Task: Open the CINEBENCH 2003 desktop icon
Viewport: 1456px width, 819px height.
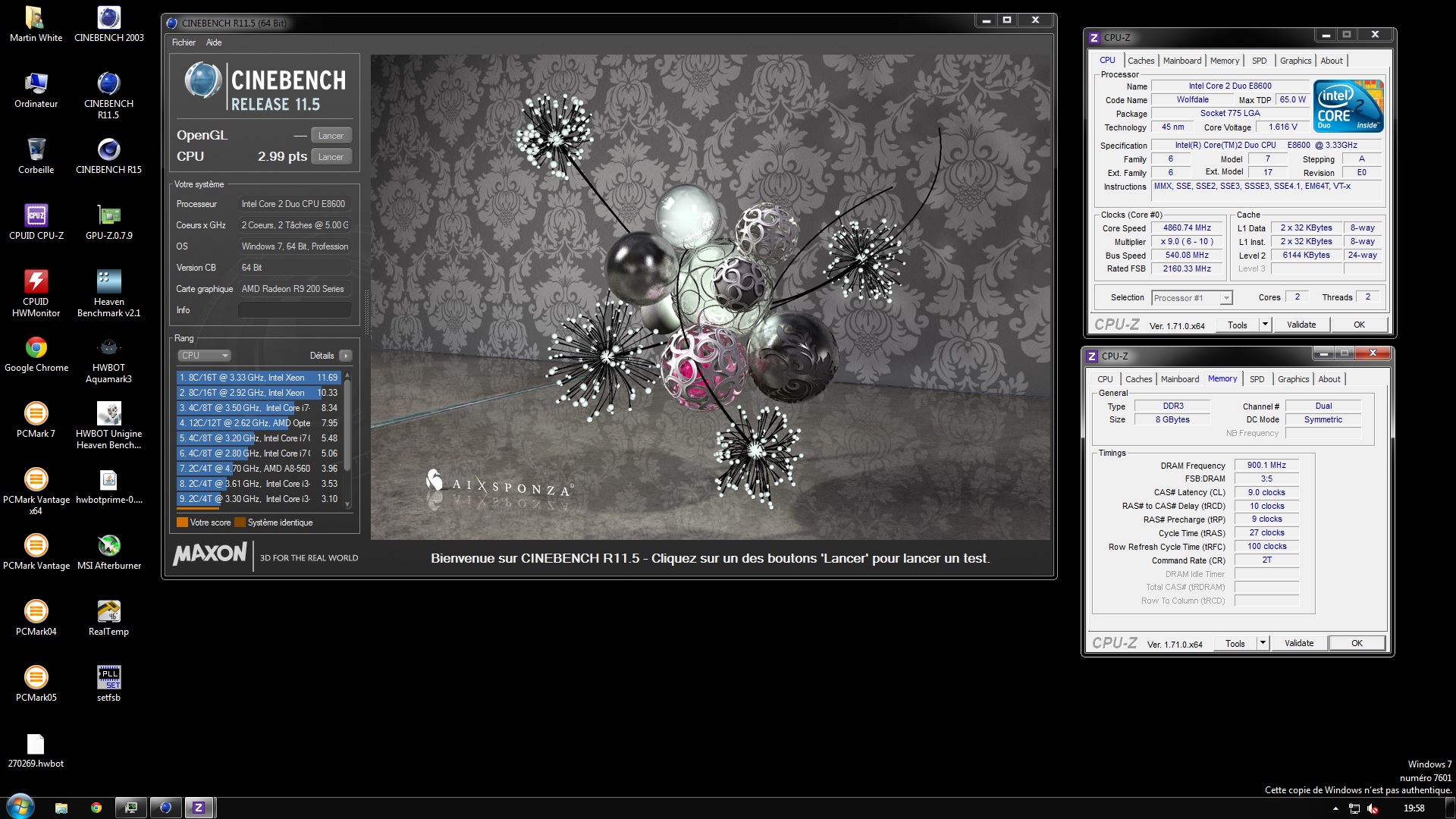Action: [108, 24]
